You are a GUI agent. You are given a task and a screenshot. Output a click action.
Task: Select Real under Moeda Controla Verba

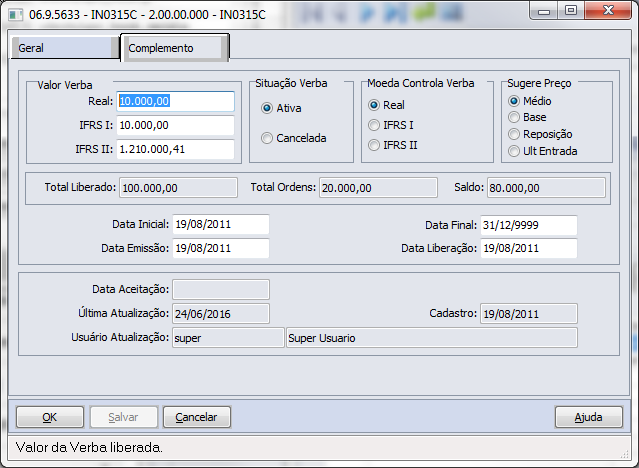tap(386, 105)
